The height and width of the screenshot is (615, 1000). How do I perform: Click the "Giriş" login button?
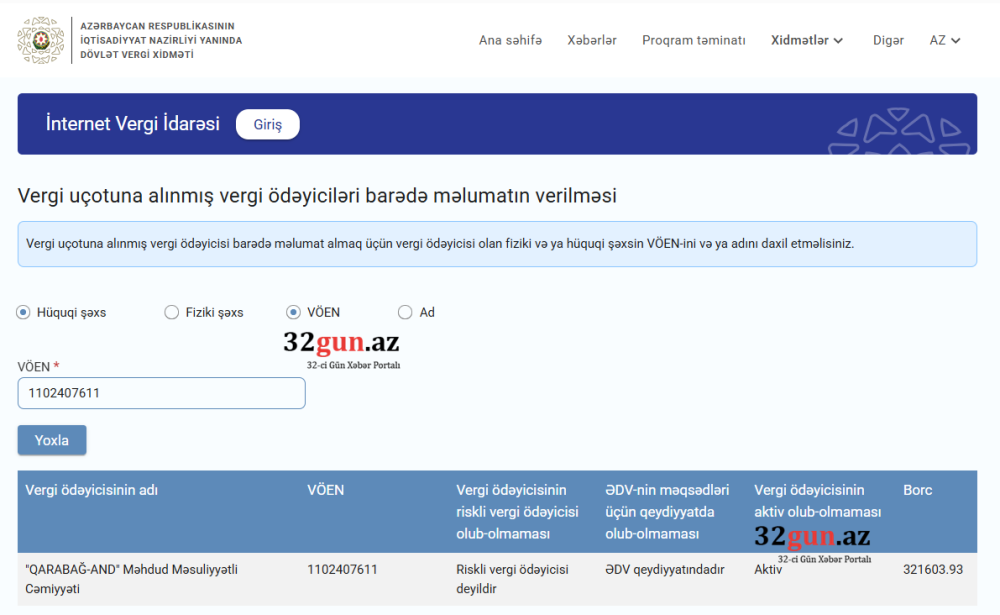267,123
